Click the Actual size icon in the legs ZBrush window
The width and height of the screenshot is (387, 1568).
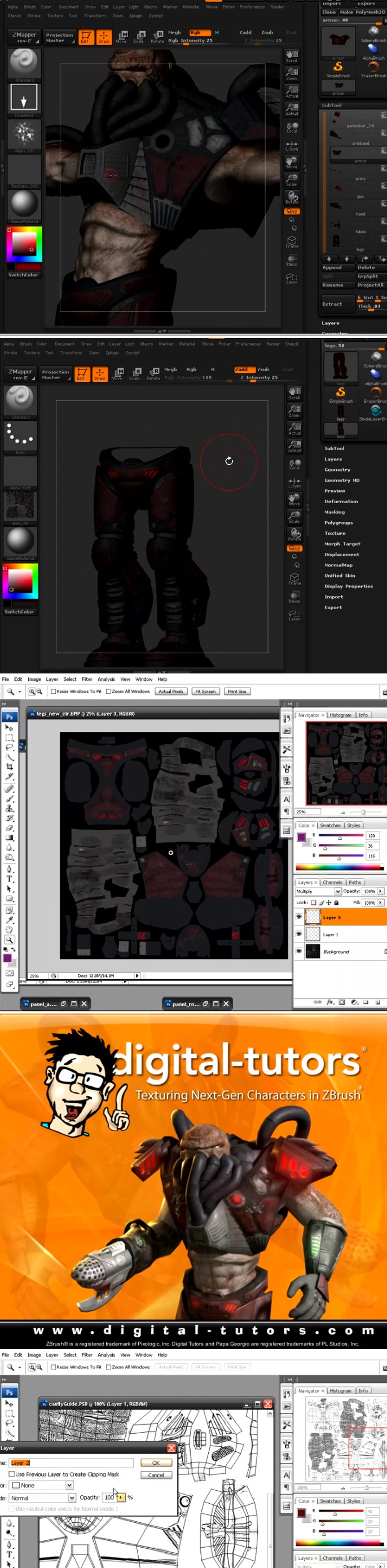(294, 428)
